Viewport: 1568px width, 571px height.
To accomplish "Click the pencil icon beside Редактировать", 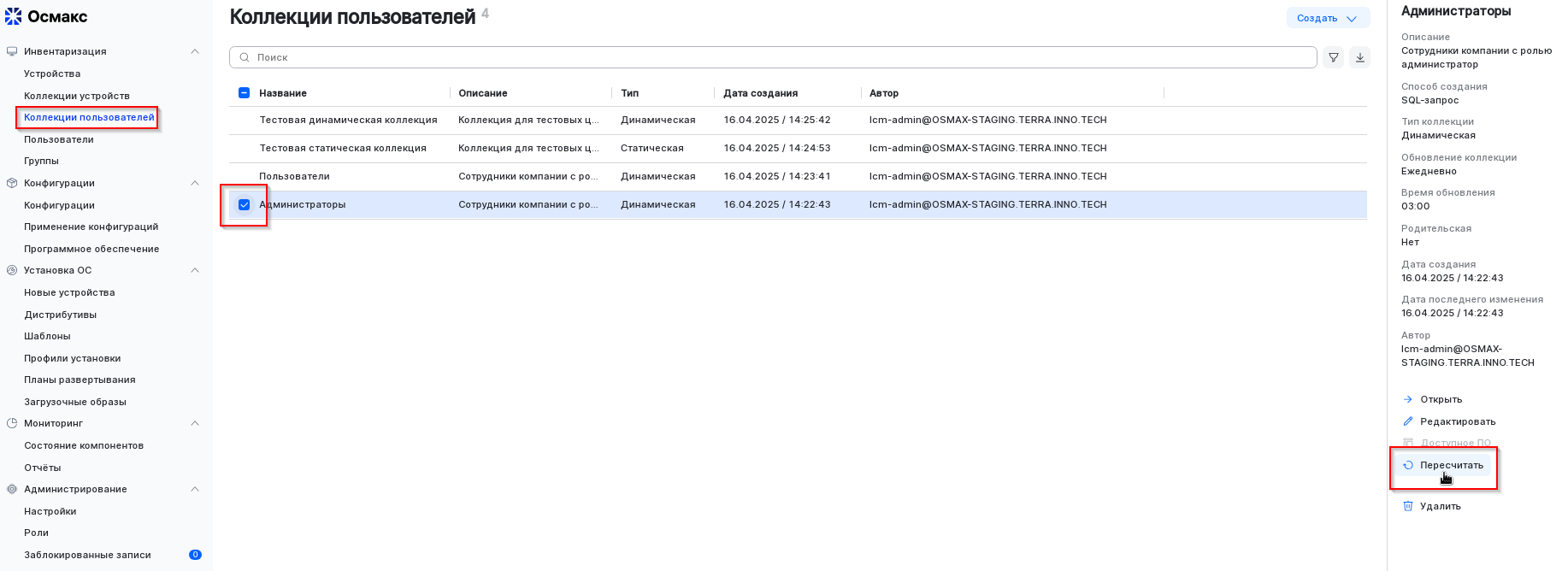I will coord(1408,421).
